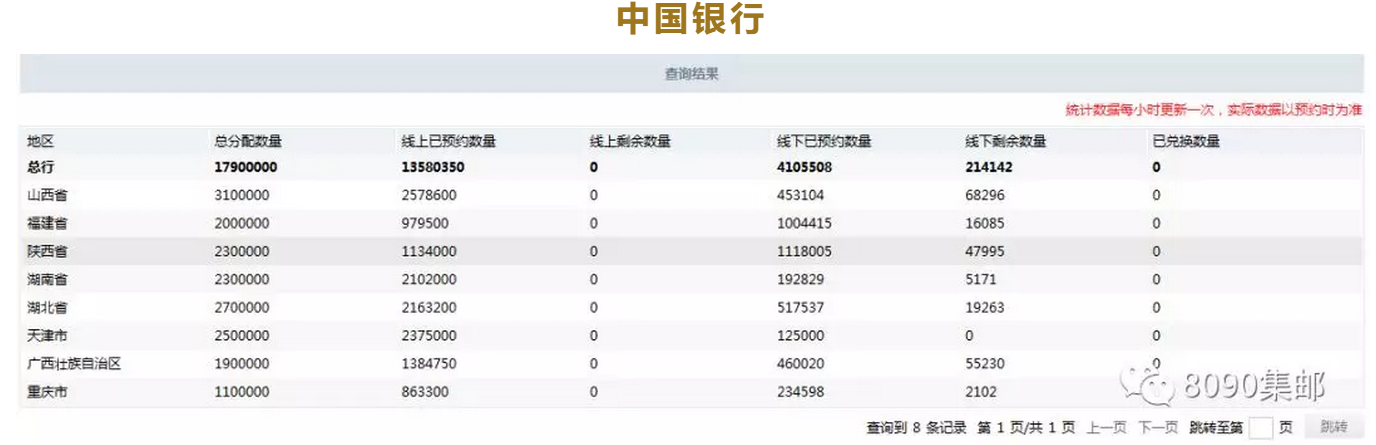Click 天津市 online reserved 2375000
1376x445 pixels.
coord(429,335)
